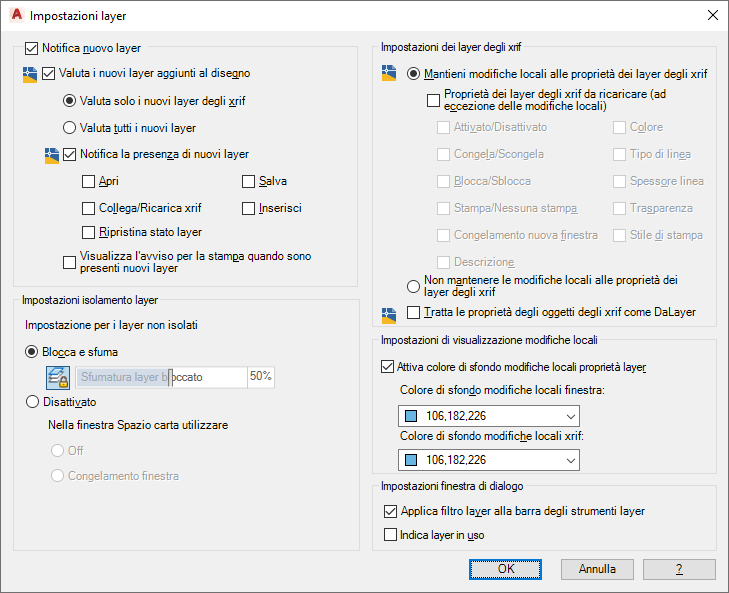This screenshot has width=729, height=593.
Task: Click the 50% fade value field
Action: click(x=260, y=377)
